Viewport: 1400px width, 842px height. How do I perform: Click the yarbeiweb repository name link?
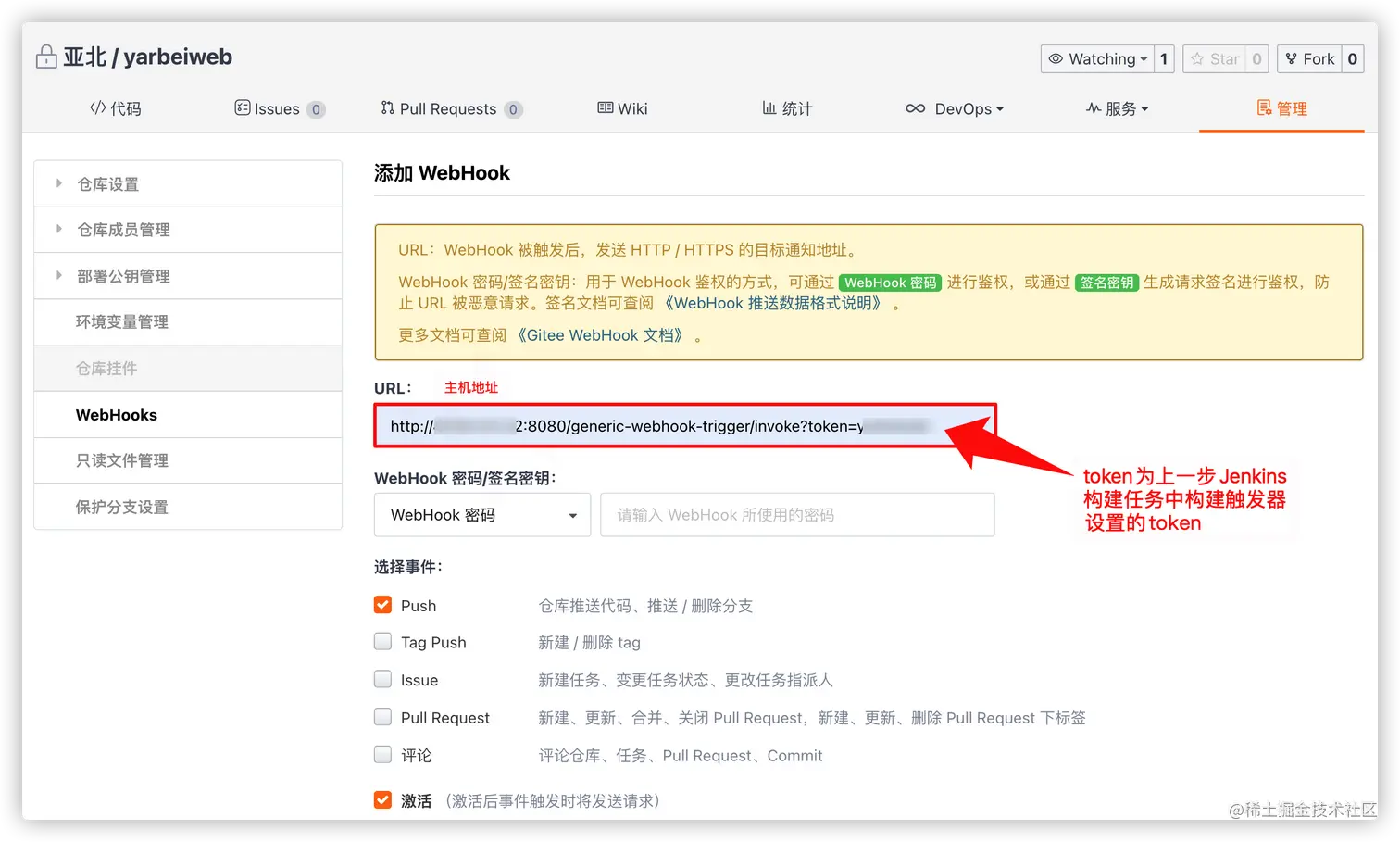[178, 57]
